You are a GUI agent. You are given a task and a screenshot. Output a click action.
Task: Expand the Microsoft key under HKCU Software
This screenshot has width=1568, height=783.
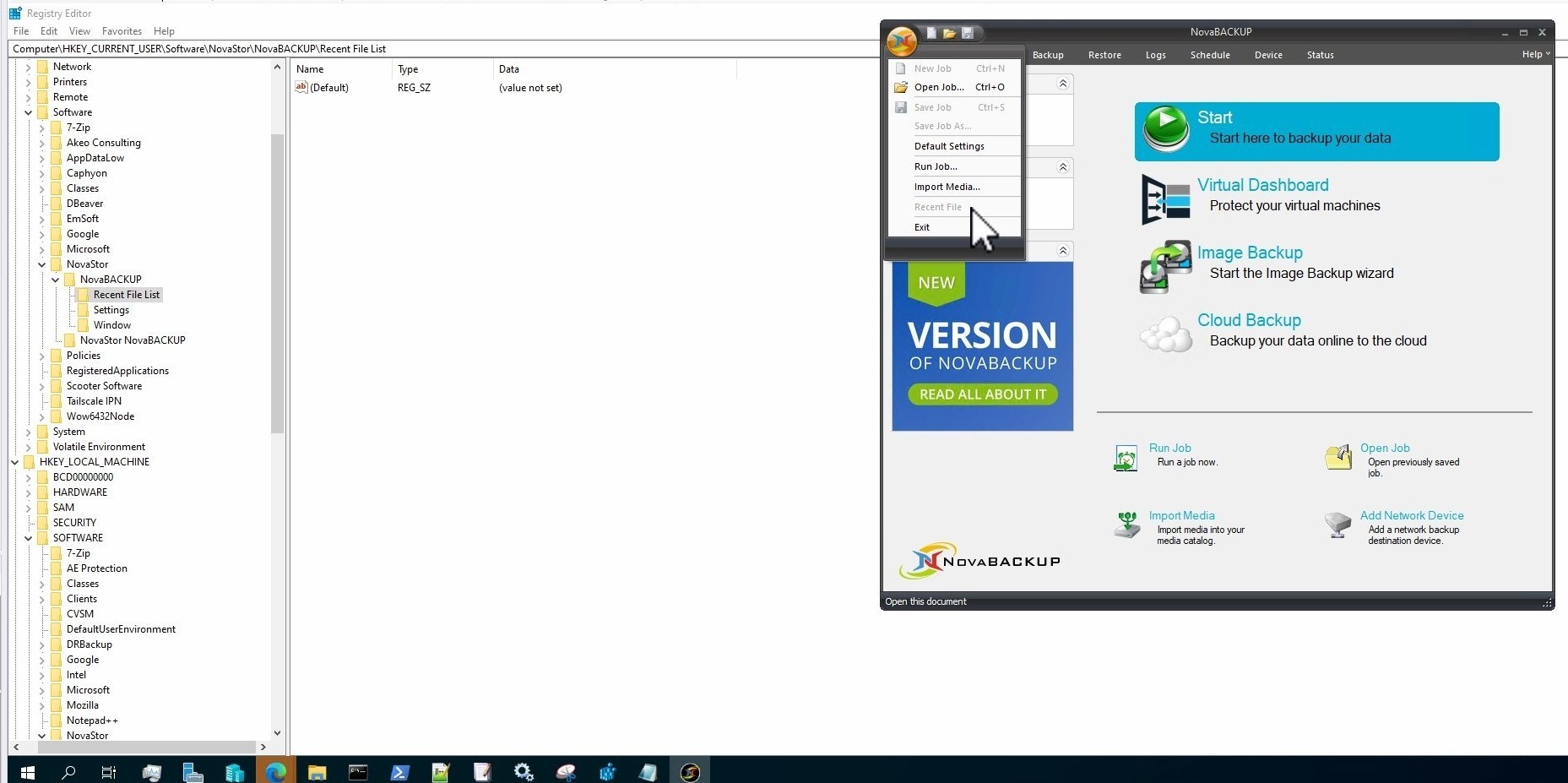pos(42,249)
